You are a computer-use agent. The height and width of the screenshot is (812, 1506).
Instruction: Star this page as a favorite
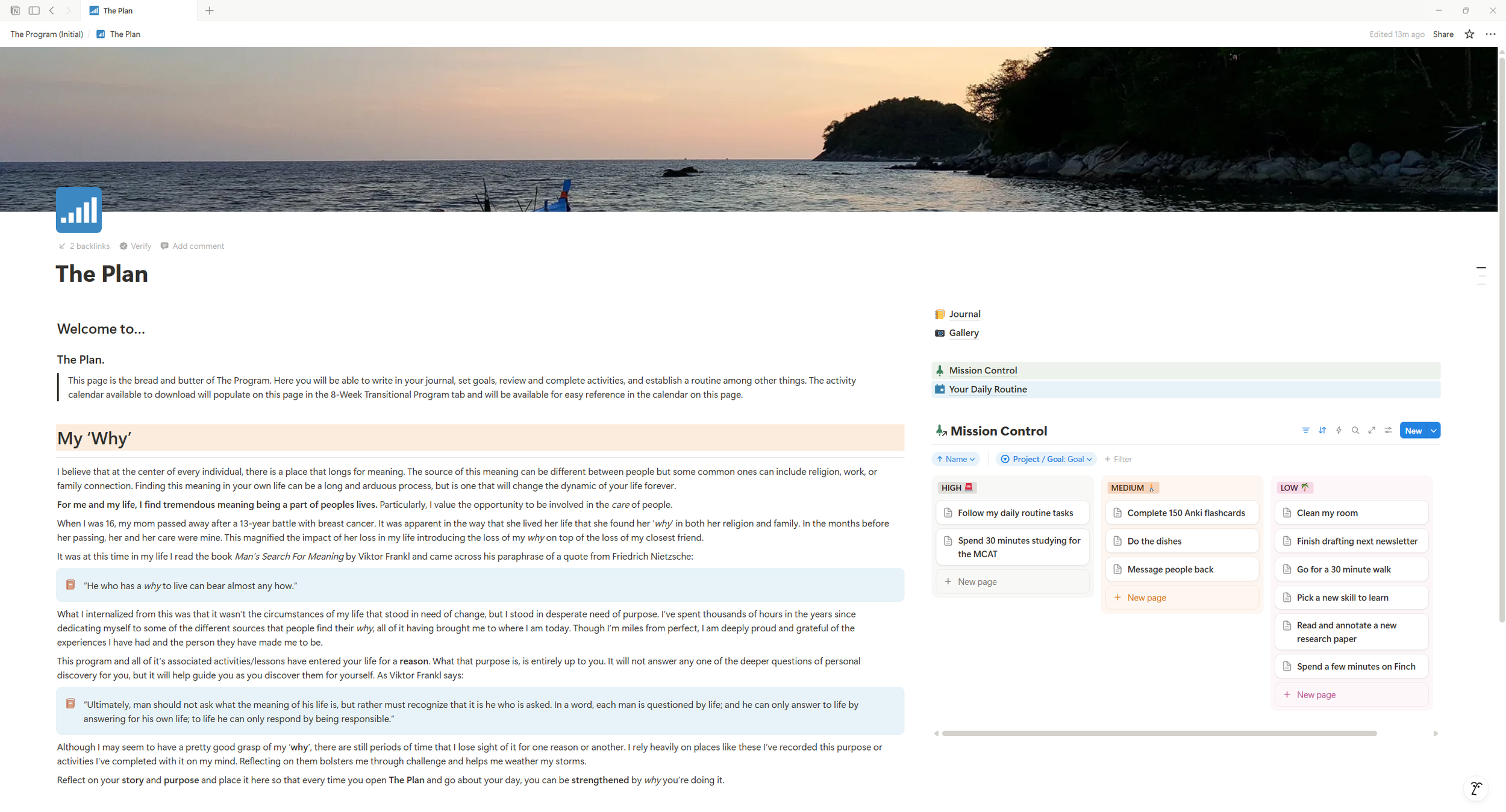(x=1469, y=34)
